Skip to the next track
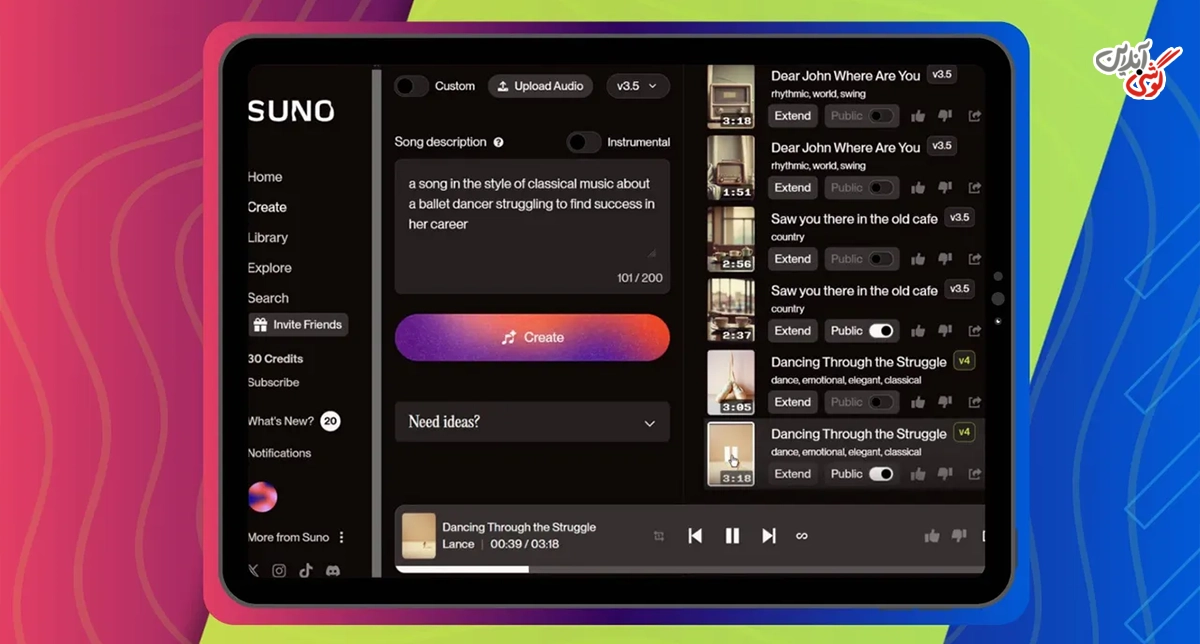The height and width of the screenshot is (644, 1200). coord(768,536)
